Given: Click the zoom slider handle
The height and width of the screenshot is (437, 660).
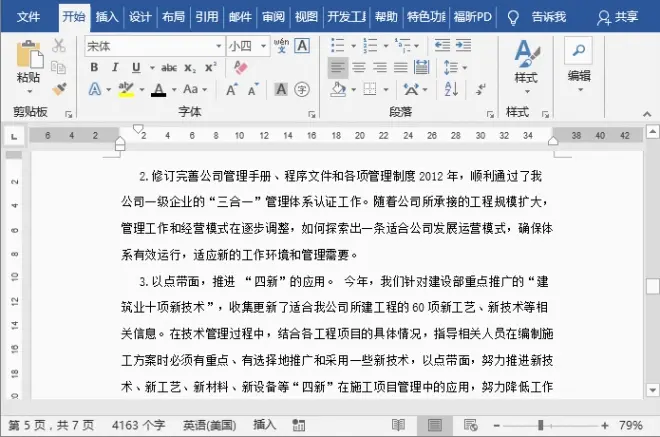Looking at the screenshot, I should click(540, 426).
